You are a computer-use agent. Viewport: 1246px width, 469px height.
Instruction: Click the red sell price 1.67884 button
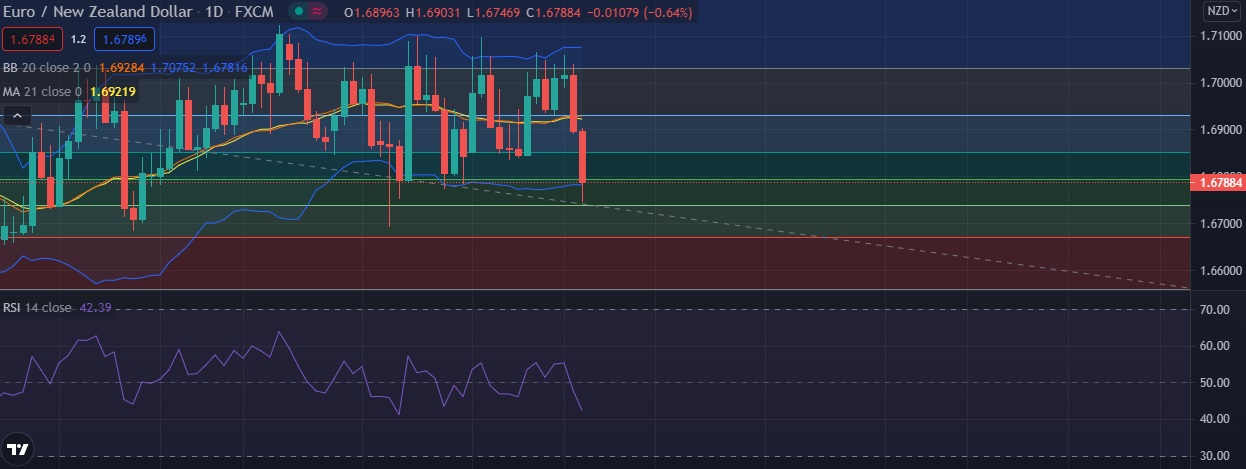34,40
